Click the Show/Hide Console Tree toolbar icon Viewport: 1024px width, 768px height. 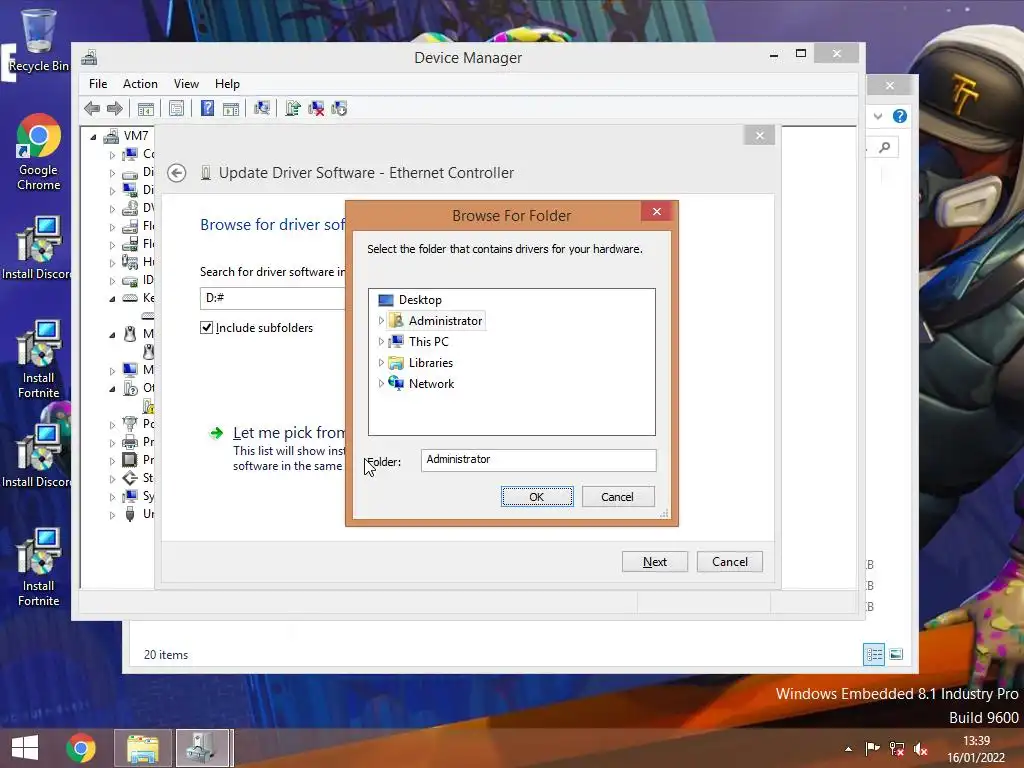[146, 108]
